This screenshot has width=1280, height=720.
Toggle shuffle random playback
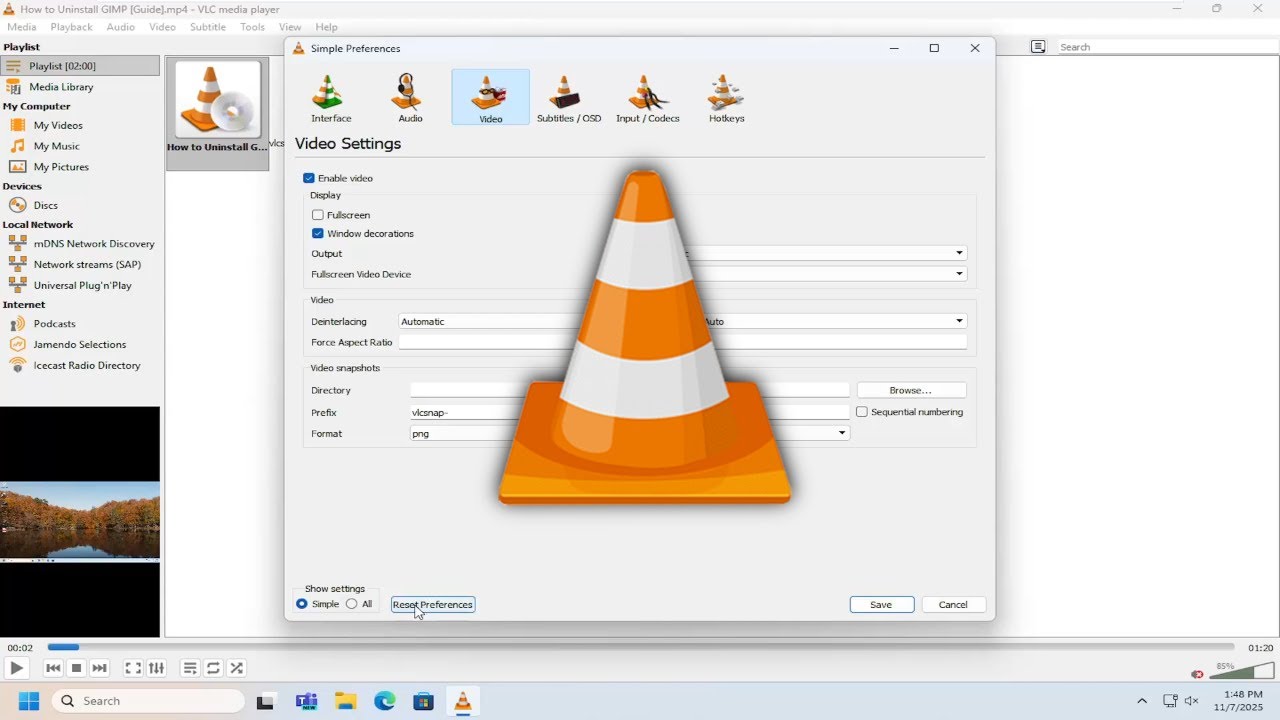coord(236,668)
